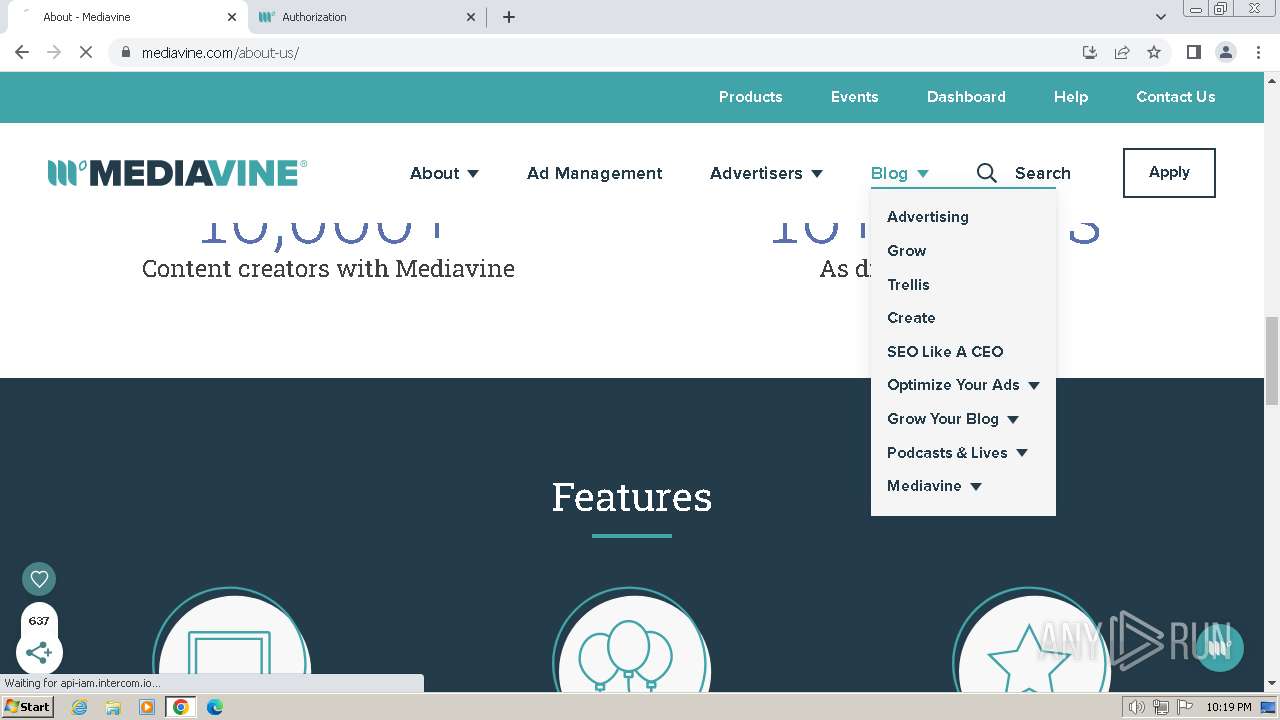
Task: Click the share icon button
Action: [39, 653]
